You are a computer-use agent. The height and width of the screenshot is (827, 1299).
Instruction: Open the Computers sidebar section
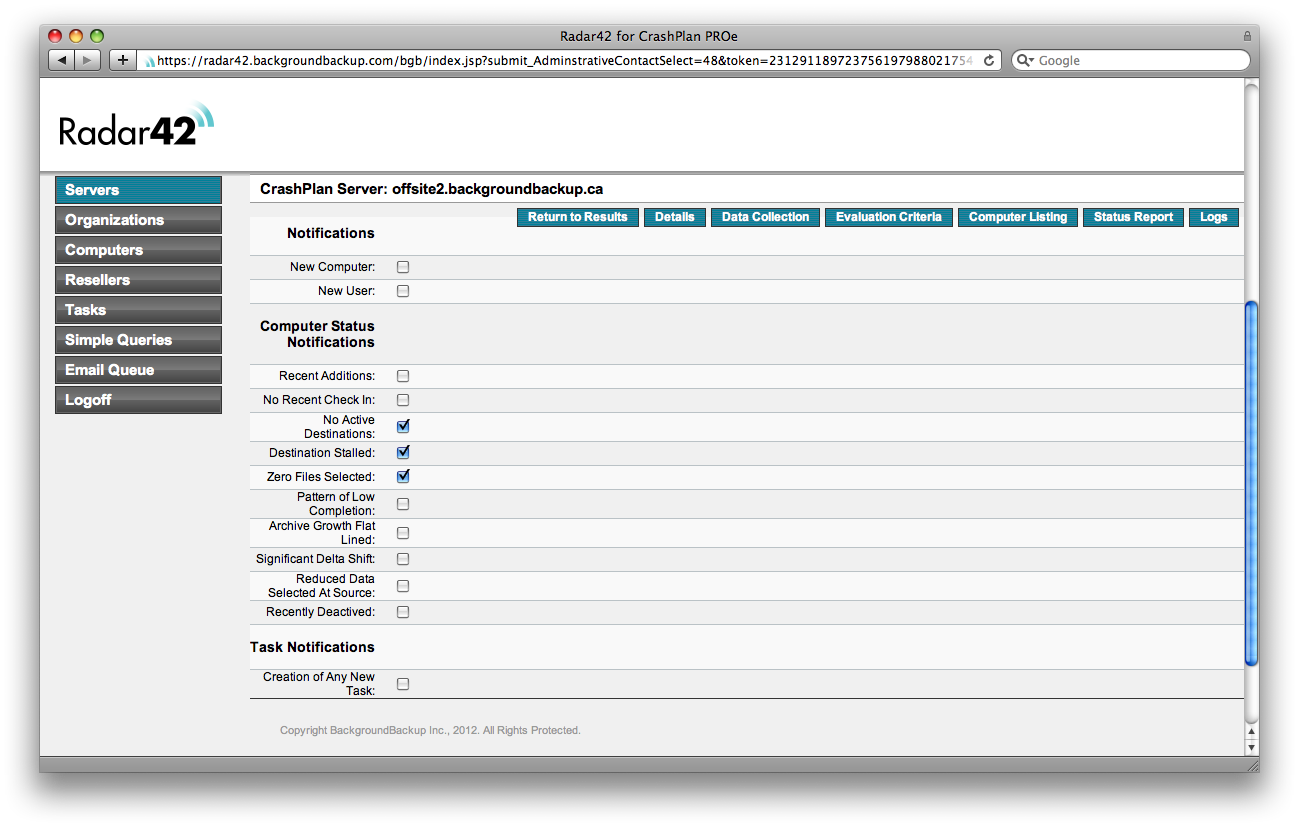coord(138,250)
